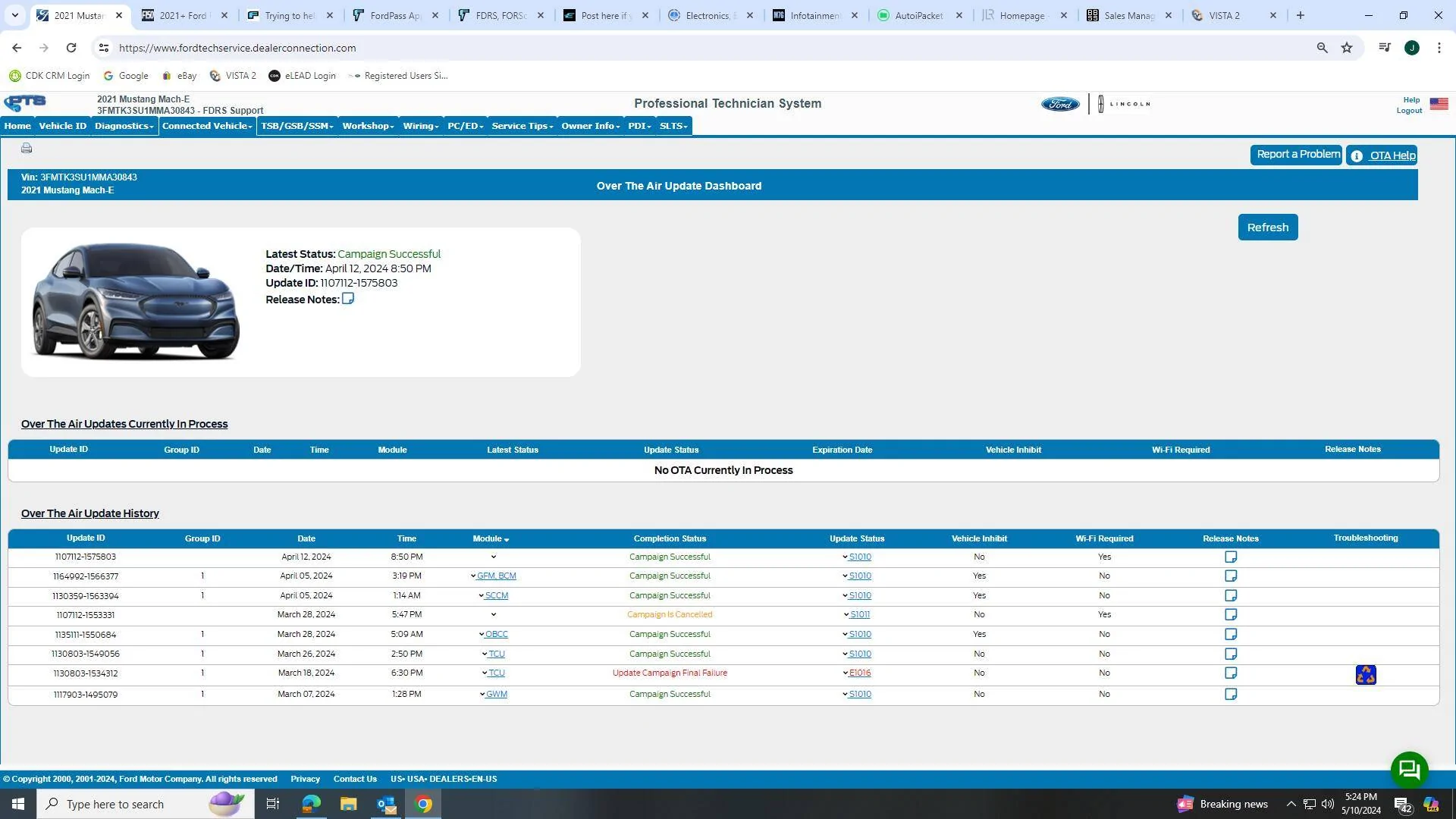
Task: Open Microsoft Edge from taskbar
Action: click(x=311, y=804)
